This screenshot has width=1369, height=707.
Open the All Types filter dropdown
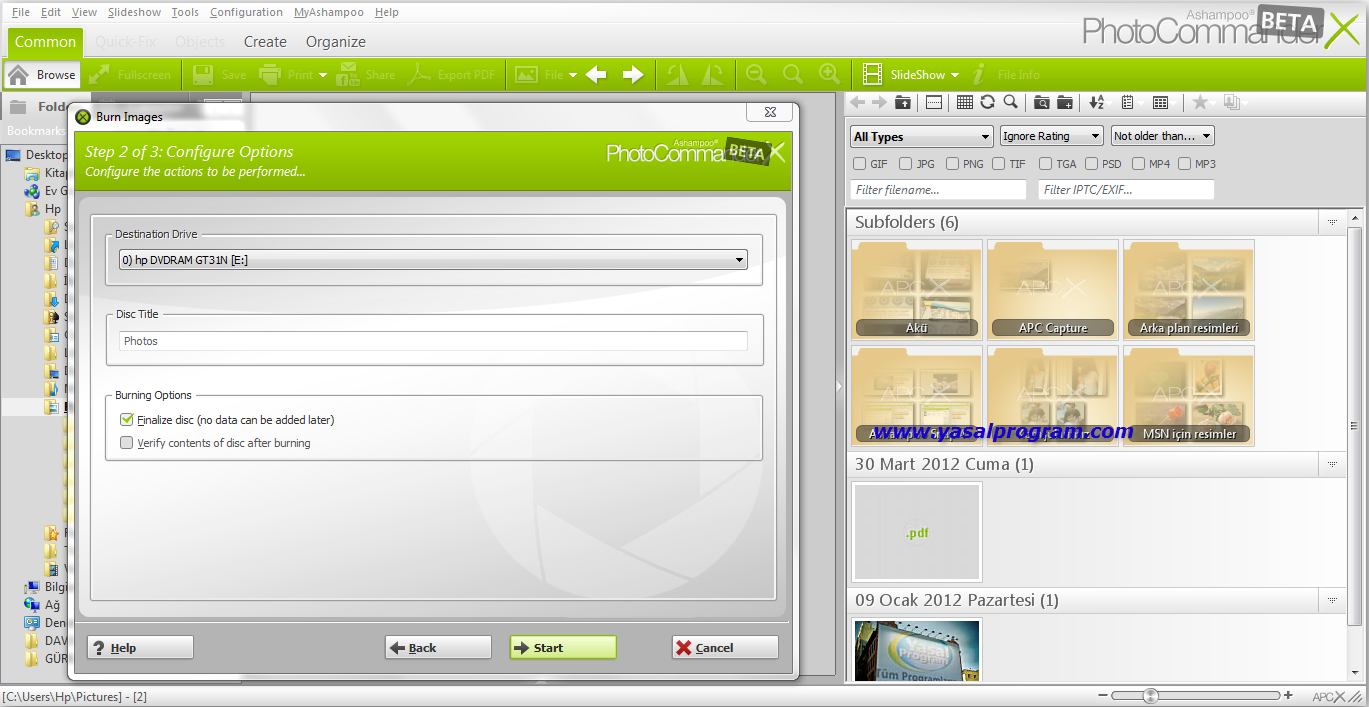click(x=921, y=136)
